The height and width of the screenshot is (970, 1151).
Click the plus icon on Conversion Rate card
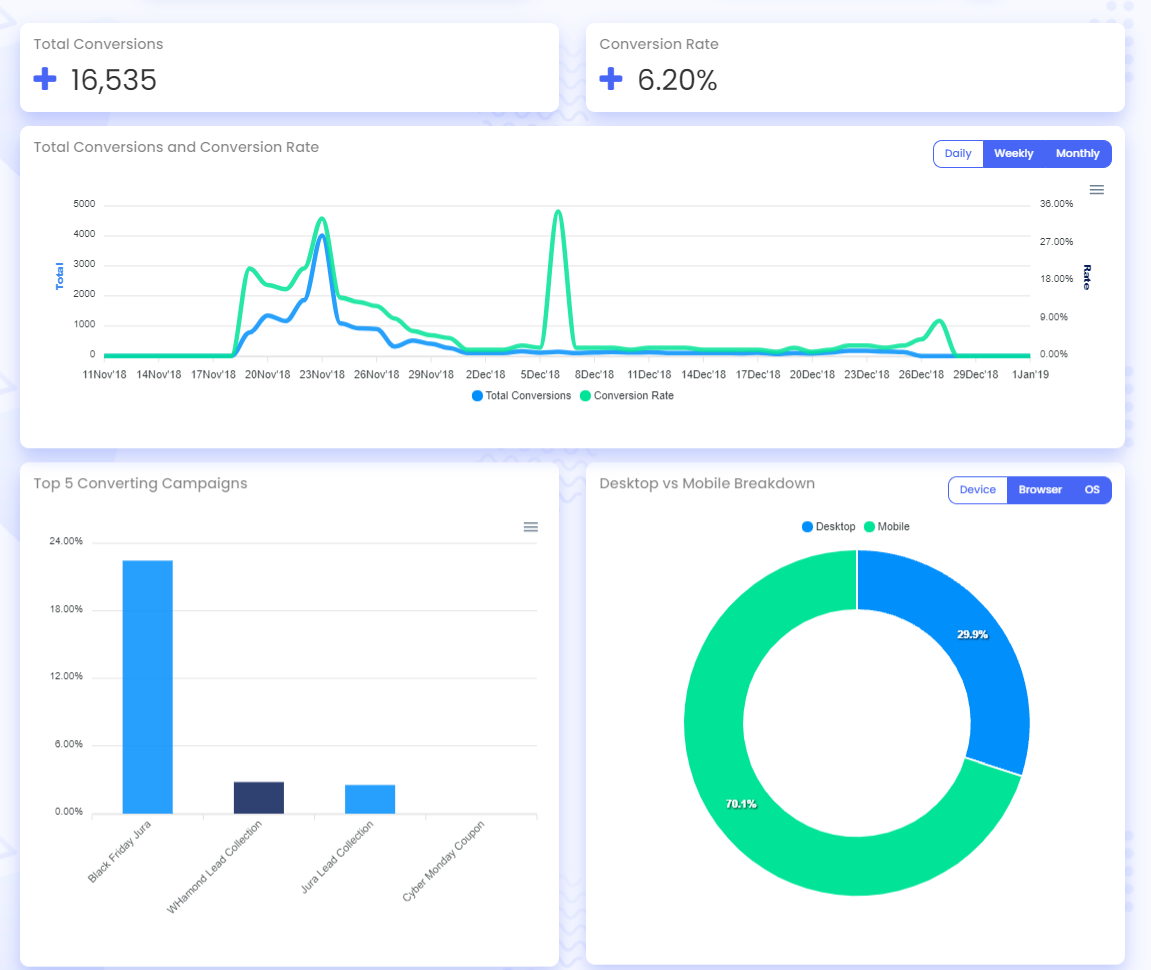(610, 78)
